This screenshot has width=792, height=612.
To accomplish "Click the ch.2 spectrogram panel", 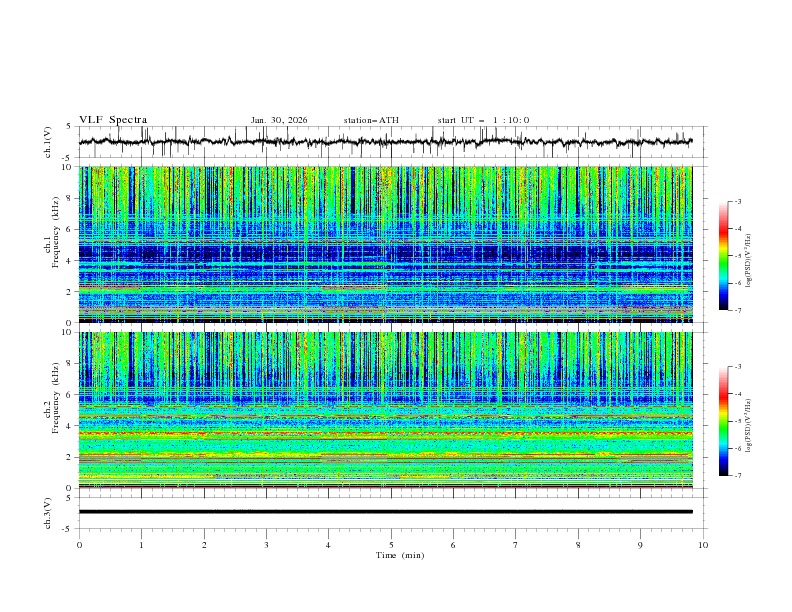I will (x=385, y=410).
